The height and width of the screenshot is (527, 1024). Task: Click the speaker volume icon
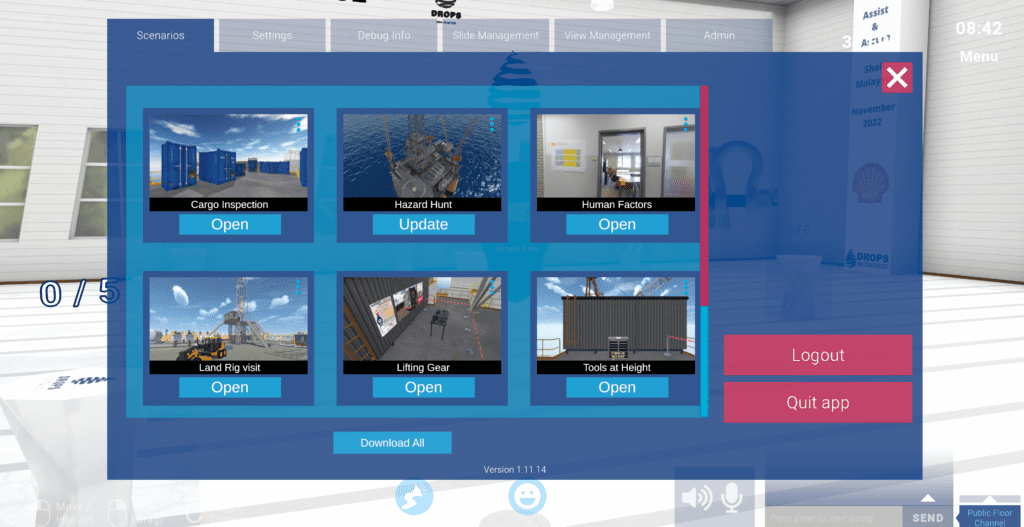tap(696, 499)
